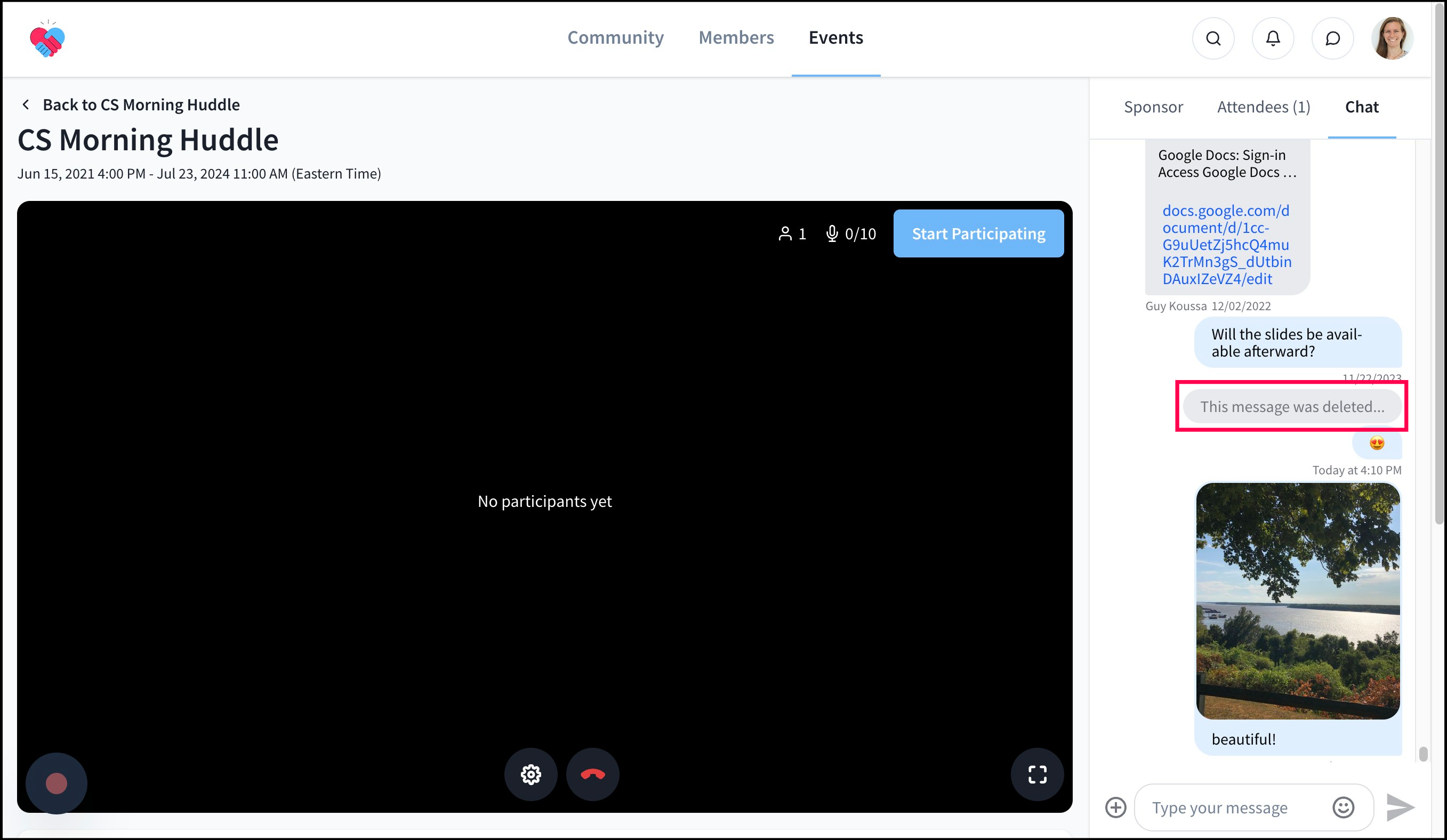Toggle the red record button

[57, 783]
